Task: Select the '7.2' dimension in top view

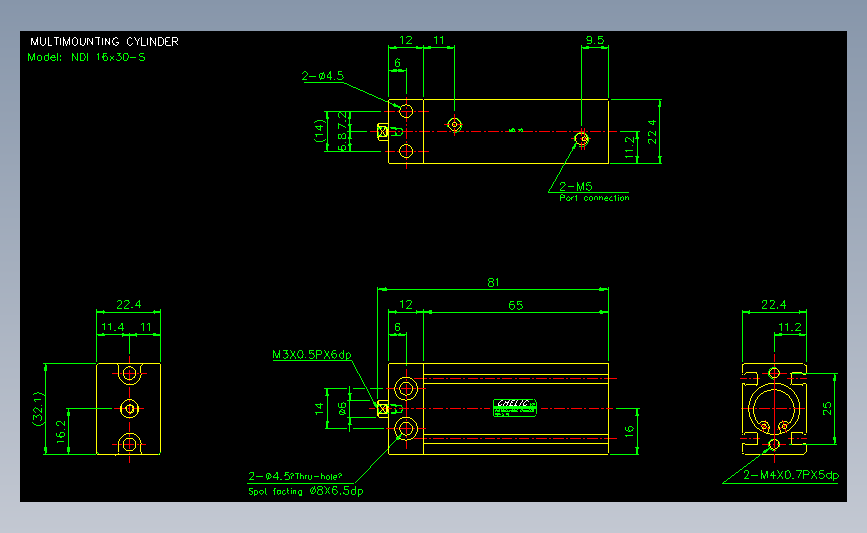Action: pyautogui.click(x=343, y=119)
